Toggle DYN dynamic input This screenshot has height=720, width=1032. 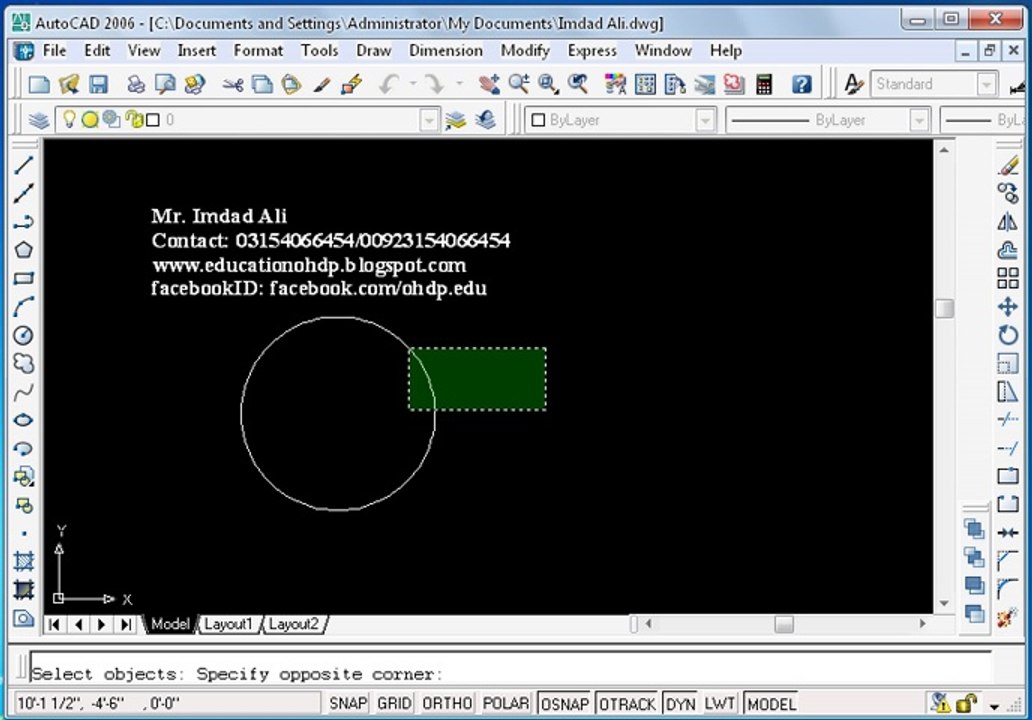coord(681,704)
